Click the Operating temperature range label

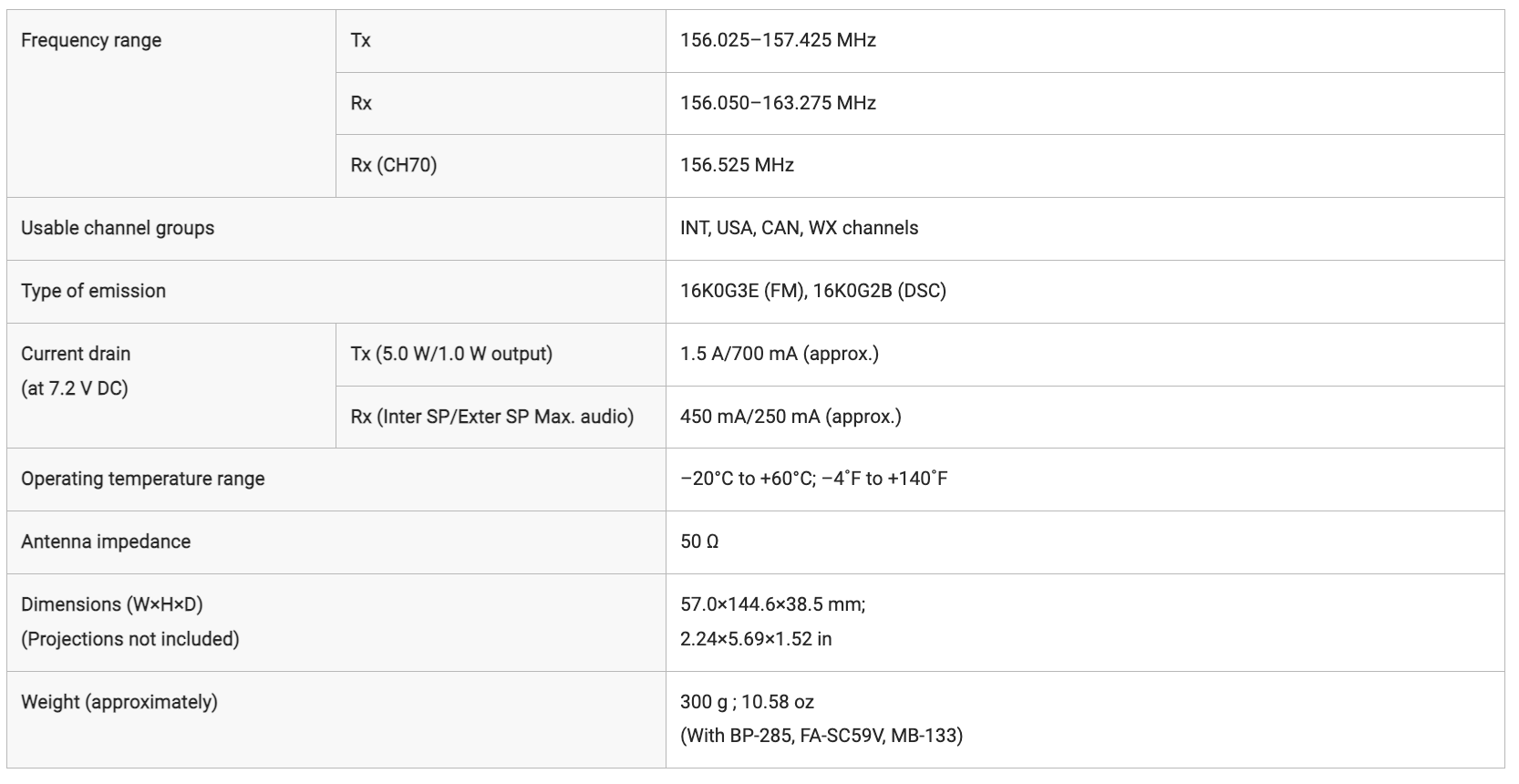[x=143, y=480]
